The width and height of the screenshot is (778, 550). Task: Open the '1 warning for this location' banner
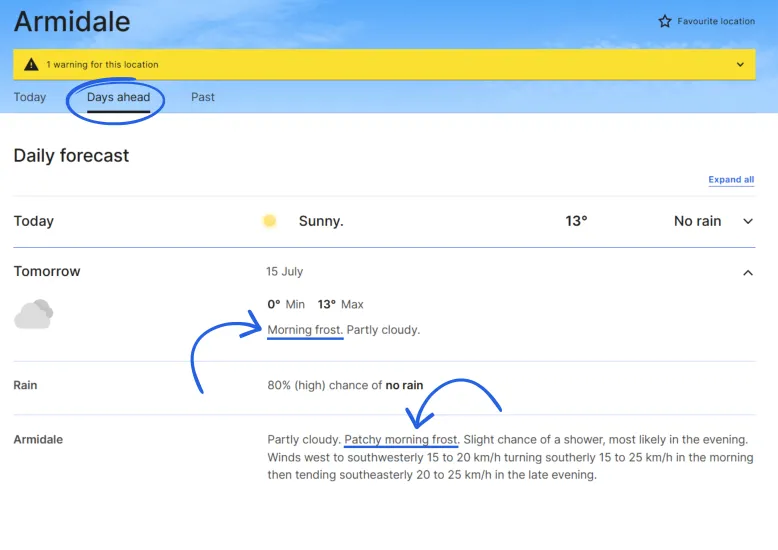pyautogui.click(x=384, y=65)
